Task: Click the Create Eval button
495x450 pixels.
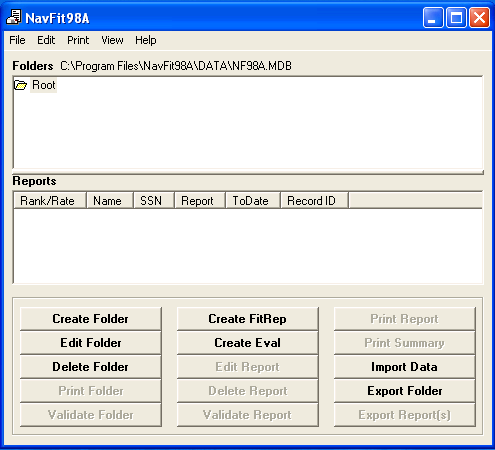Action: [x=248, y=343]
